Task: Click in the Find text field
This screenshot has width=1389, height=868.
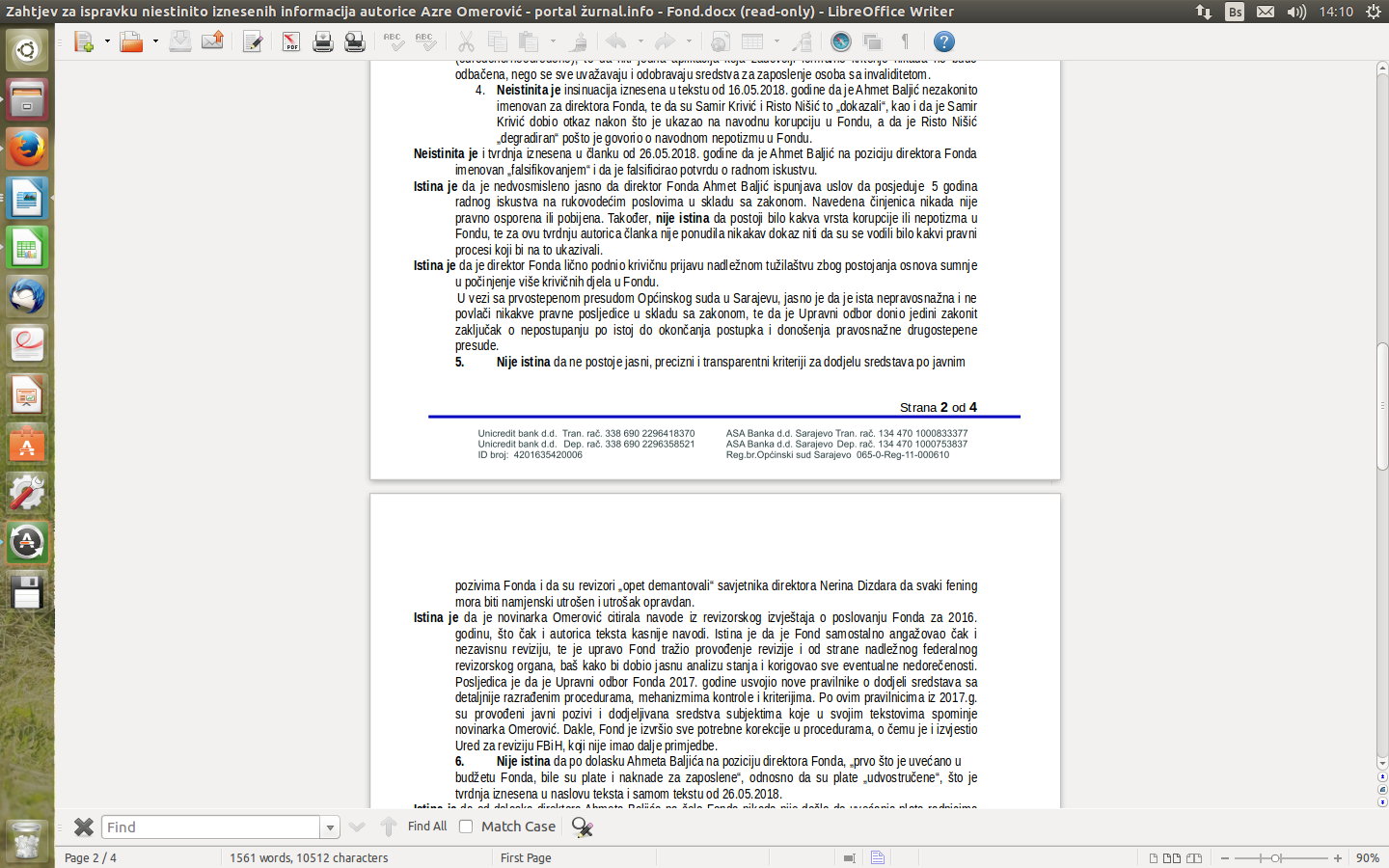Action: click(x=210, y=827)
